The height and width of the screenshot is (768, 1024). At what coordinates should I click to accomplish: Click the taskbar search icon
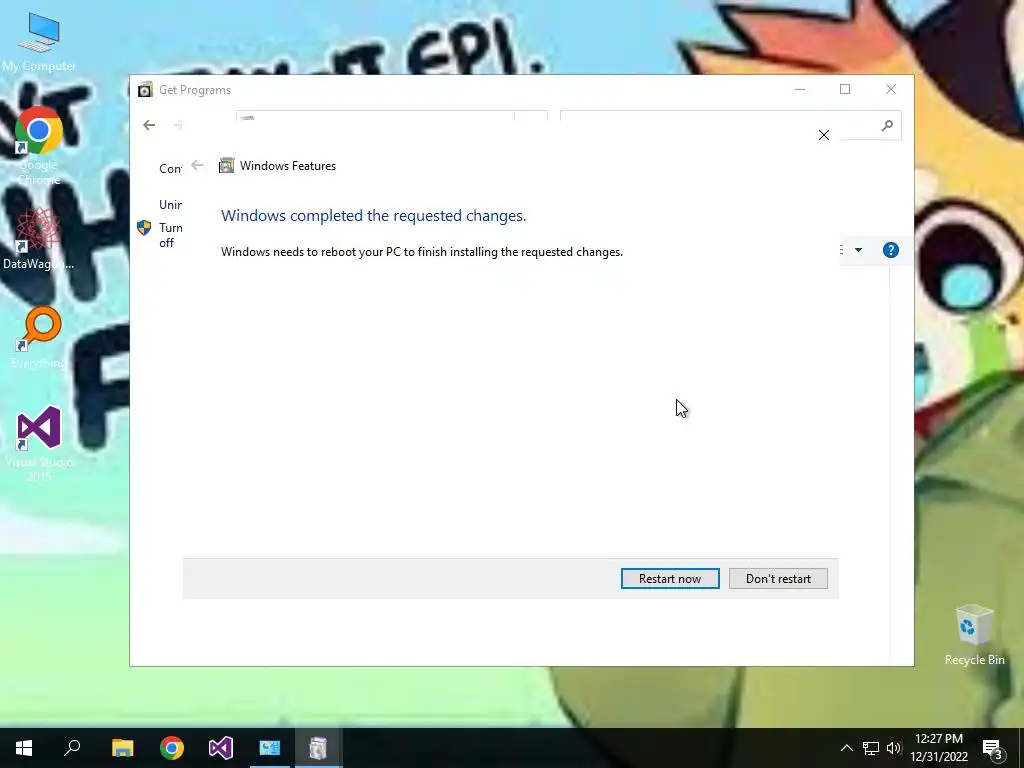[72, 748]
